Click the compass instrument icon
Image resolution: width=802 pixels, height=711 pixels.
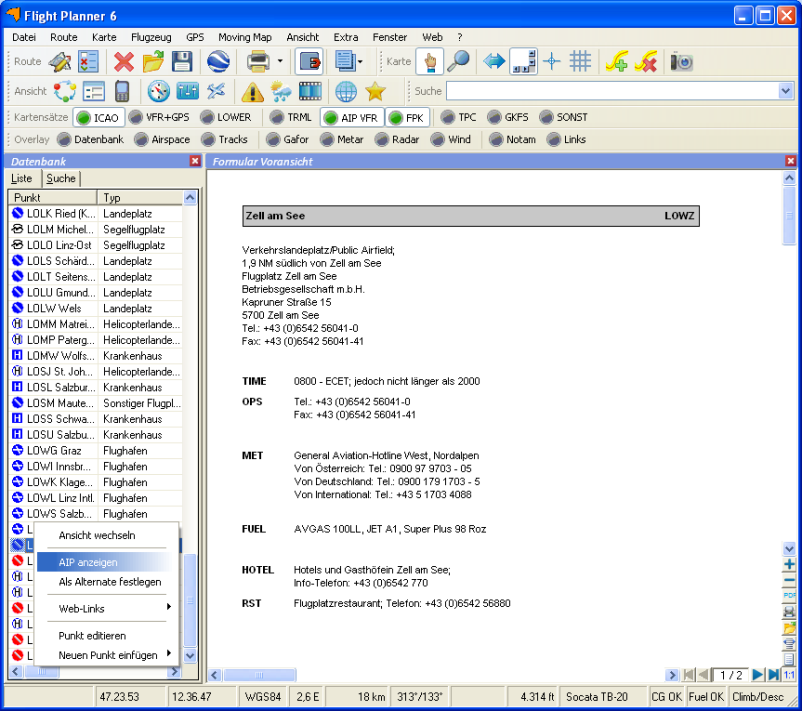click(x=158, y=92)
